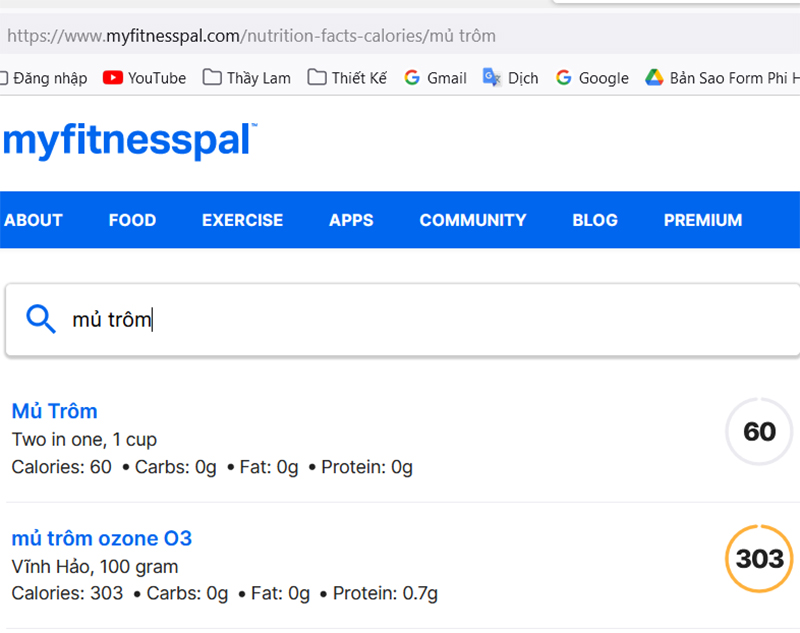Viewport: 800px width, 633px height.
Task: Open the YouTube bookmark
Action: pos(145,78)
